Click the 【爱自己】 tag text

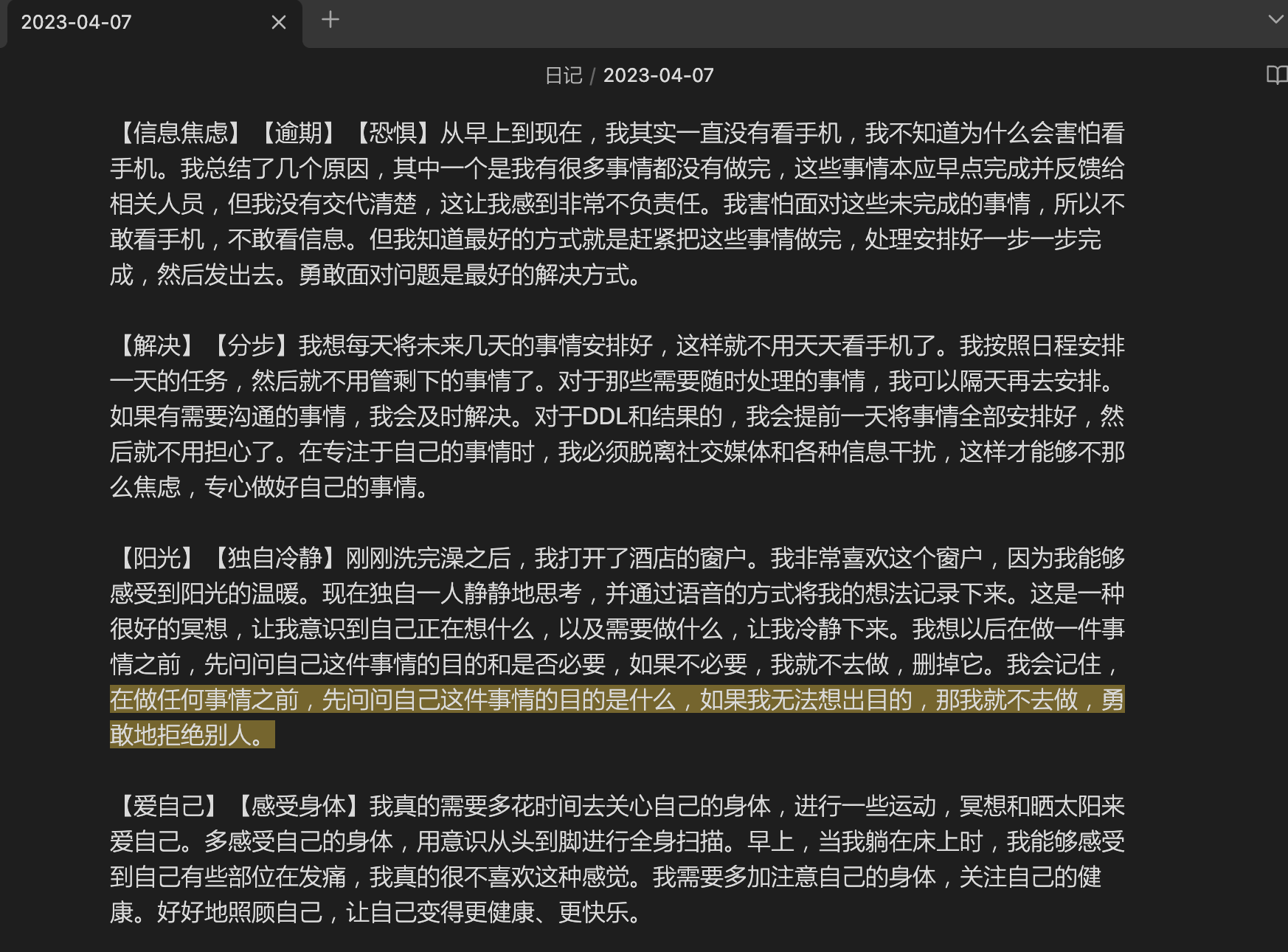[x=169, y=806]
